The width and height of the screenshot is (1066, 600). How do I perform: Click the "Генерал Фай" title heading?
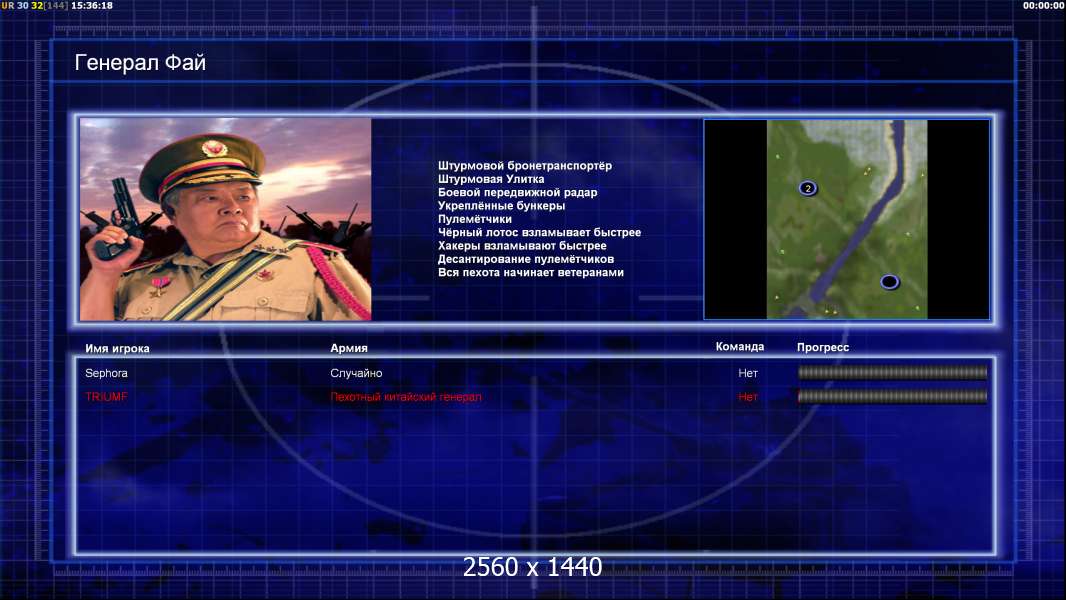(140, 63)
